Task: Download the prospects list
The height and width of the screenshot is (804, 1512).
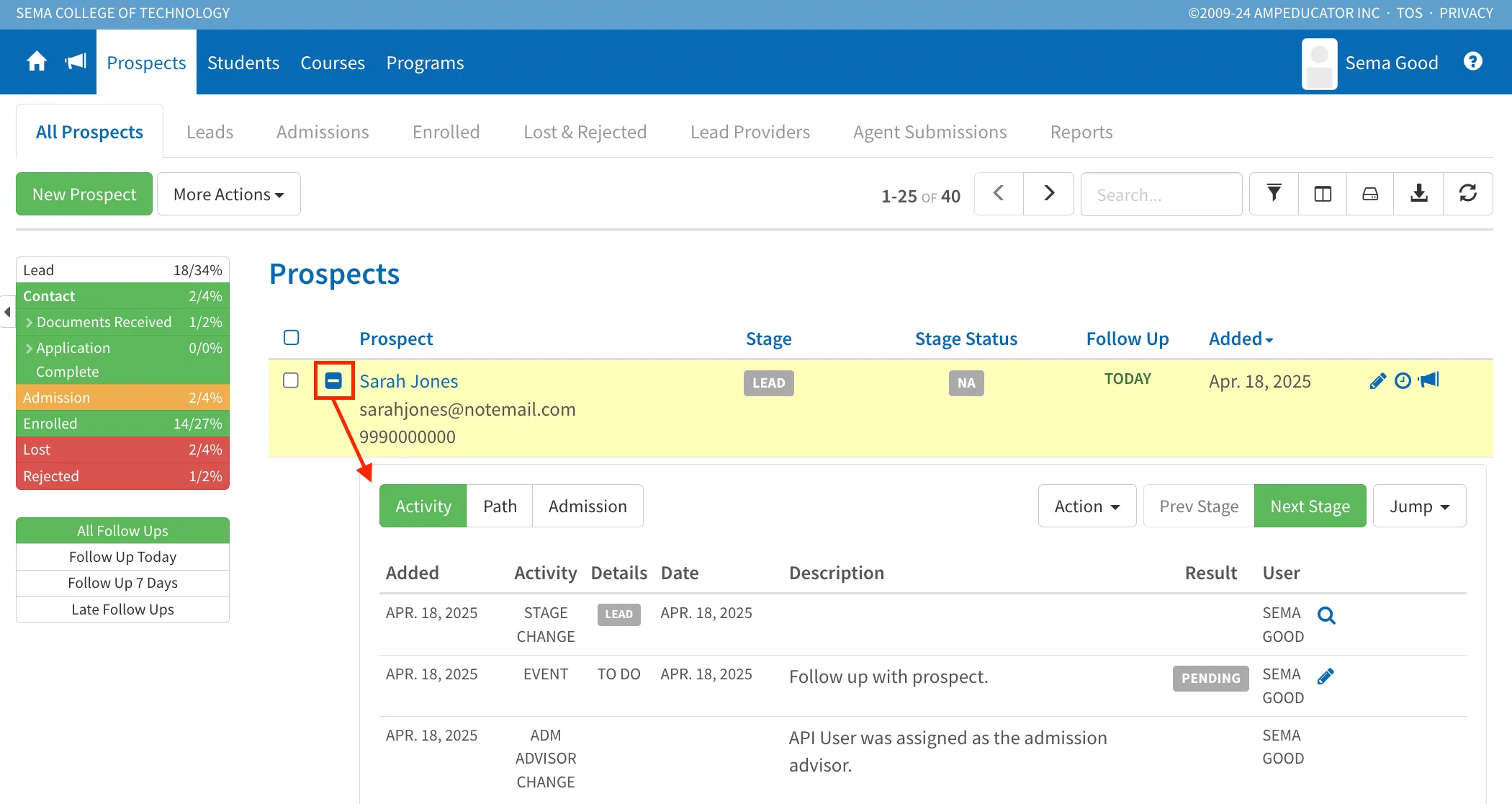Action: (1418, 194)
